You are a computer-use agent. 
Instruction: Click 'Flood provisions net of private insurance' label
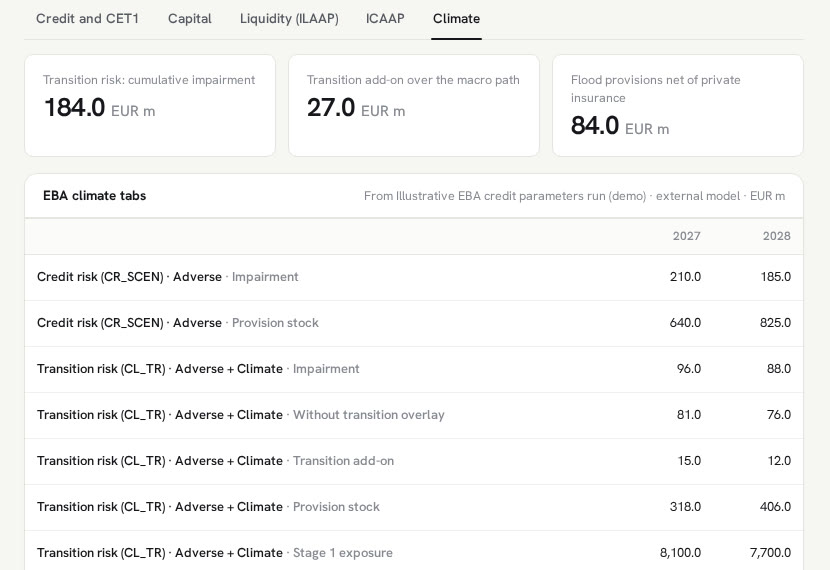tap(655, 89)
